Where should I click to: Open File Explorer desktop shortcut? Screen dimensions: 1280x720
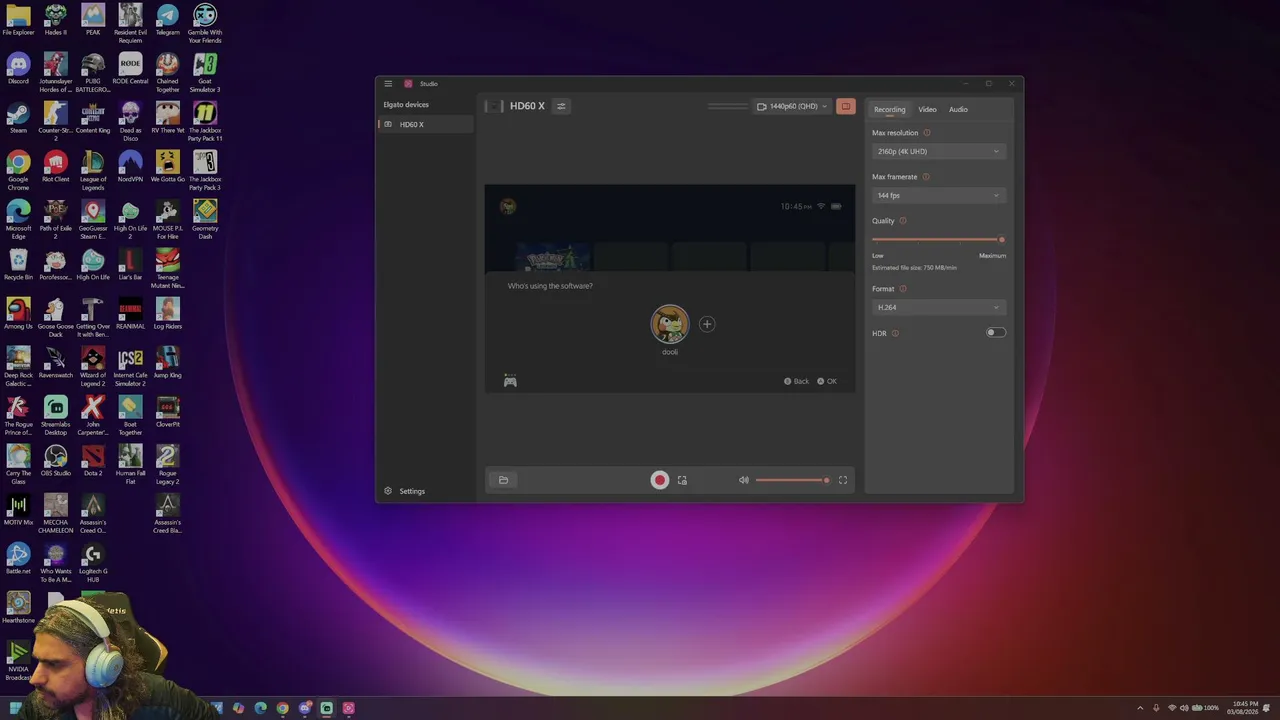[x=18, y=20]
